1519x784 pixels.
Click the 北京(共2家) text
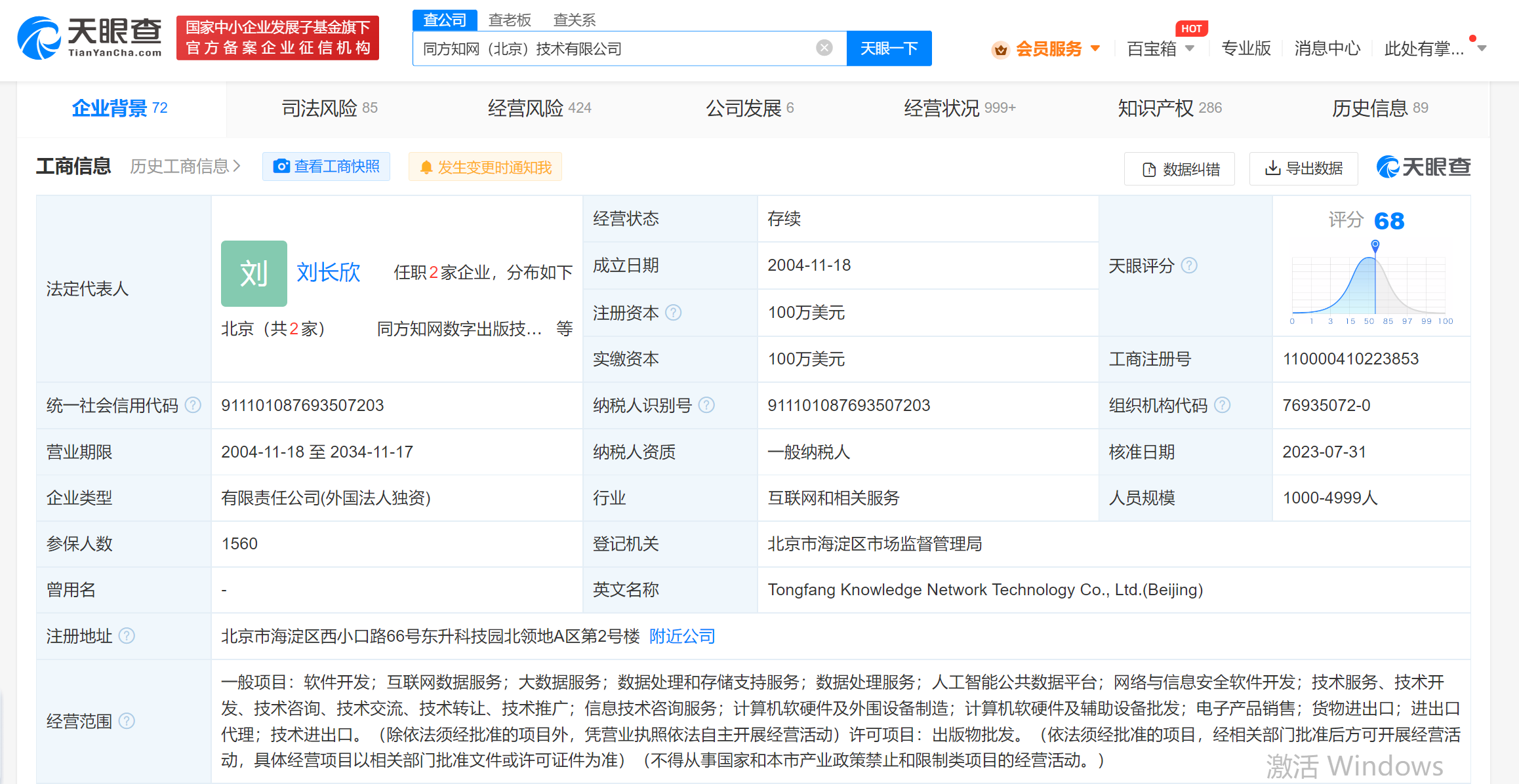273,328
